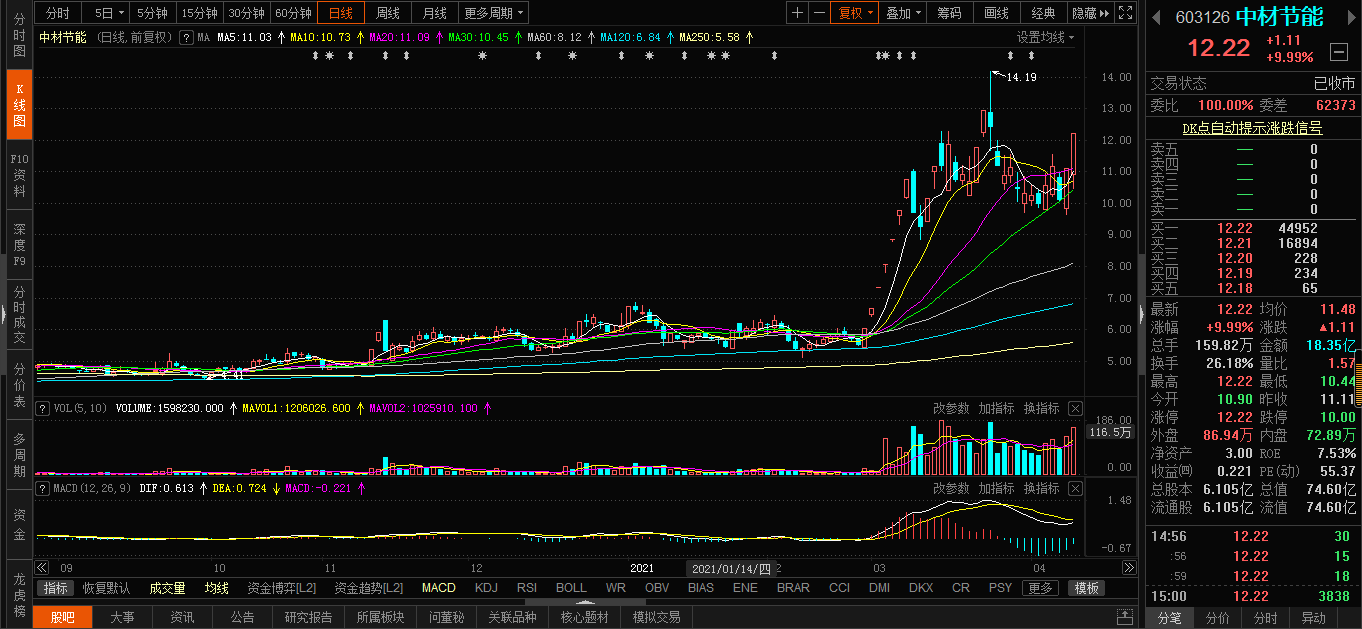The image size is (1362, 629).
Task: Open fullscreen chart mode icon
Action: [x=1125, y=13]
